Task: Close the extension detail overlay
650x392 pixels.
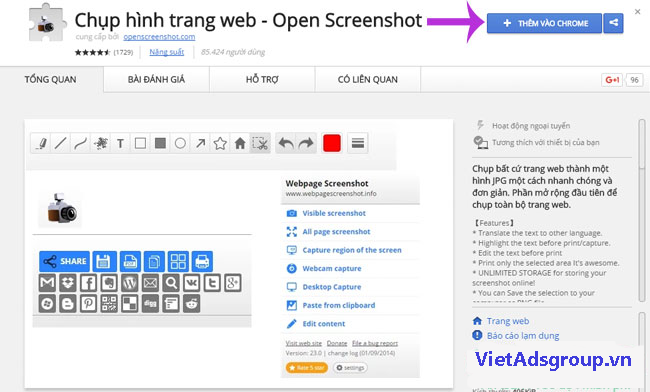Action: click(x=637, y=12)
